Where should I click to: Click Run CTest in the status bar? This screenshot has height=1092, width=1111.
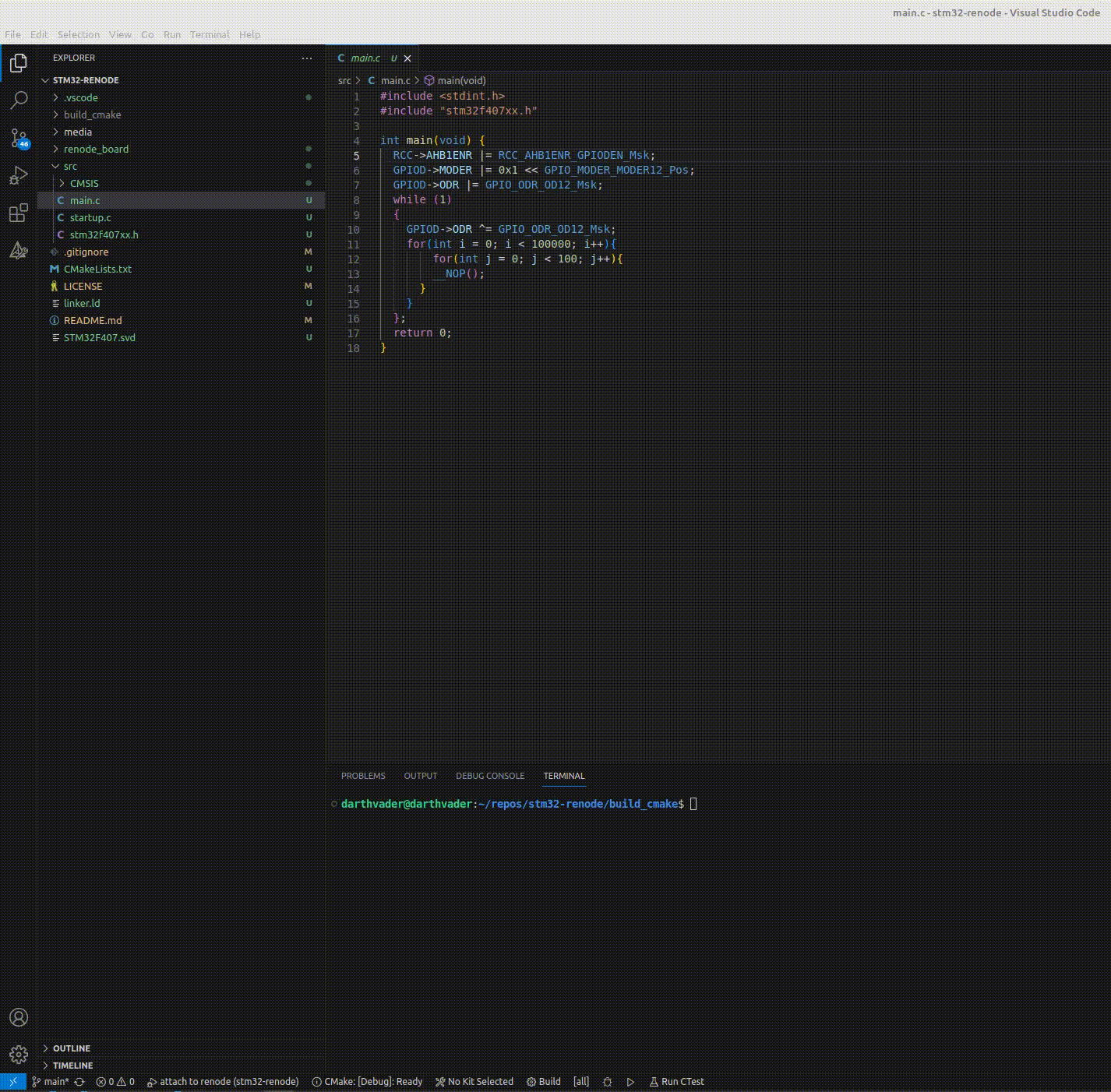(x=677, y=1082)
